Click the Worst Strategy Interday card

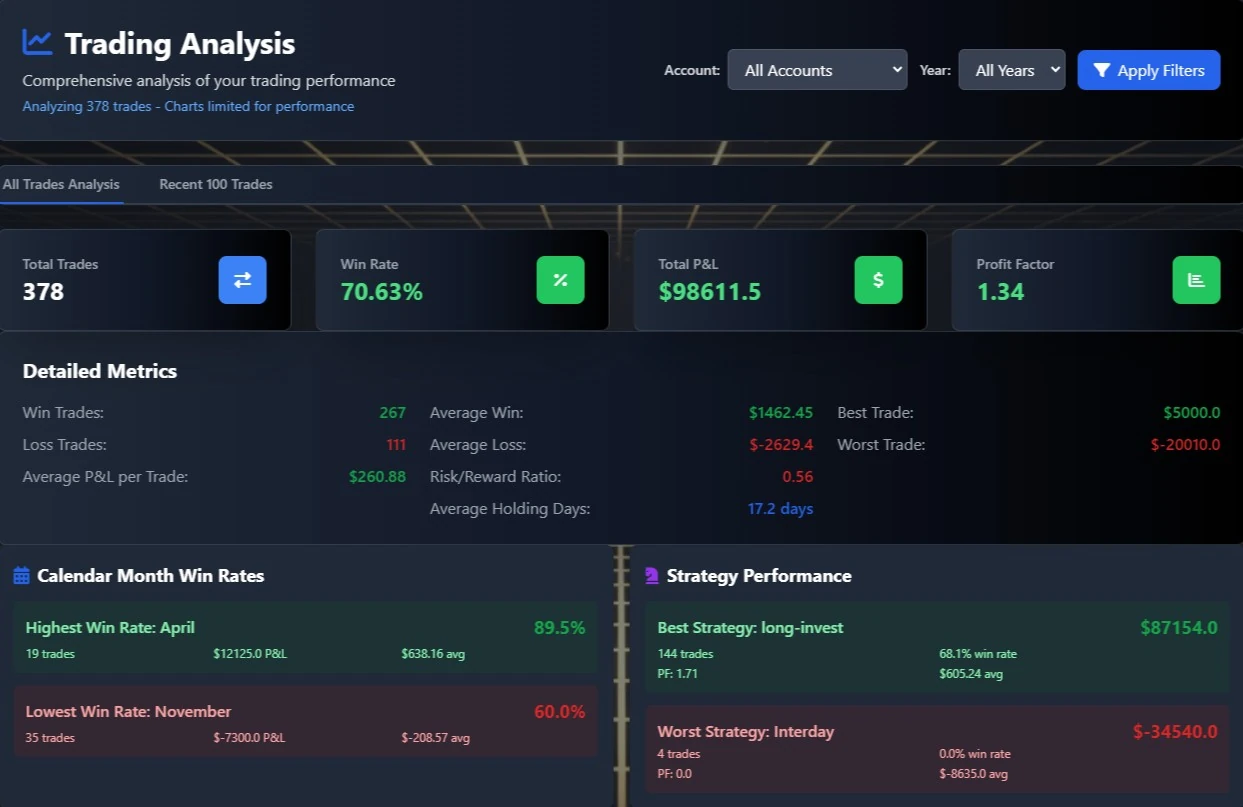(x=936, y=750)
